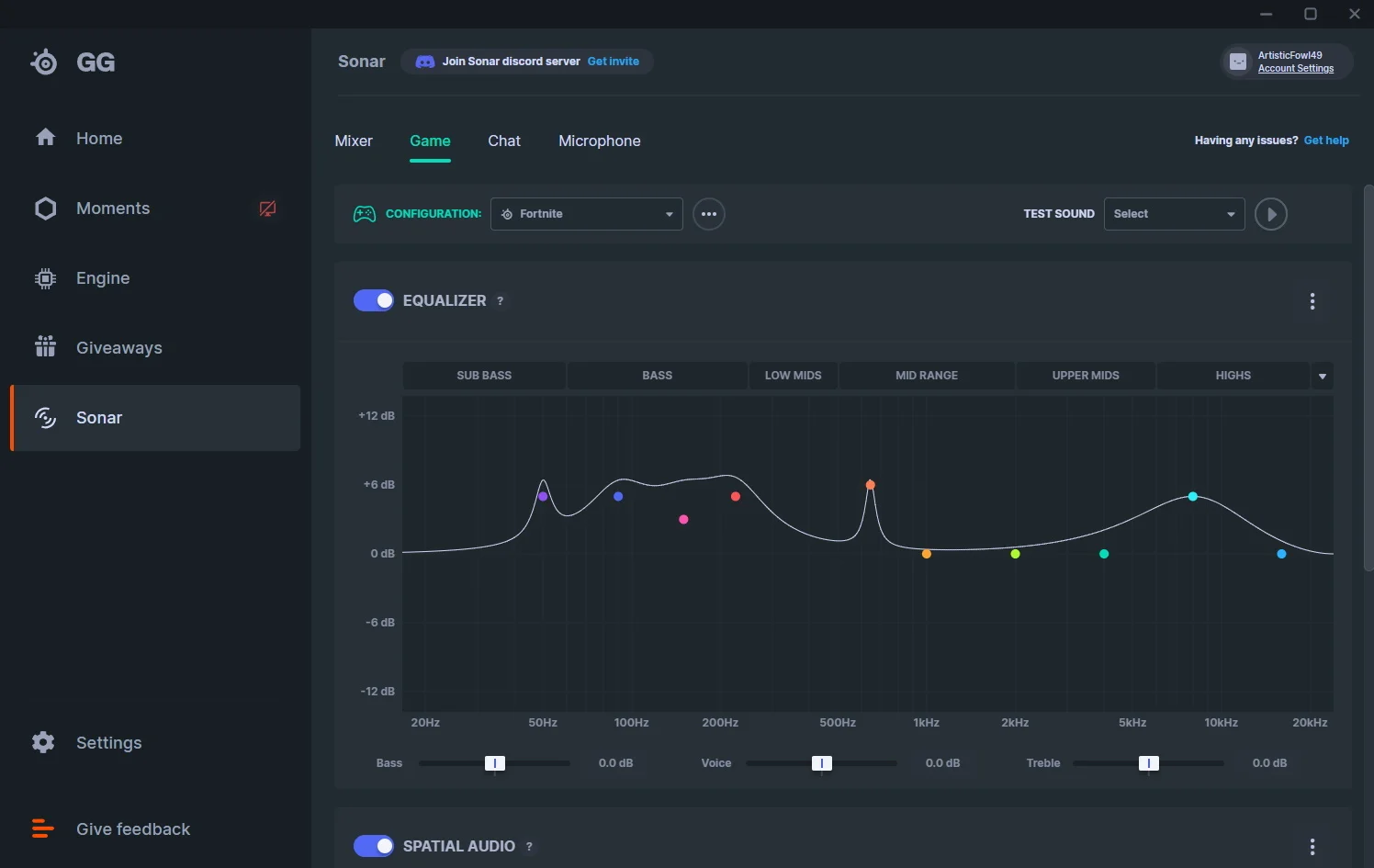Open the Home page via house icon
The image size is (1374, 868).
[x=45, y=138]
